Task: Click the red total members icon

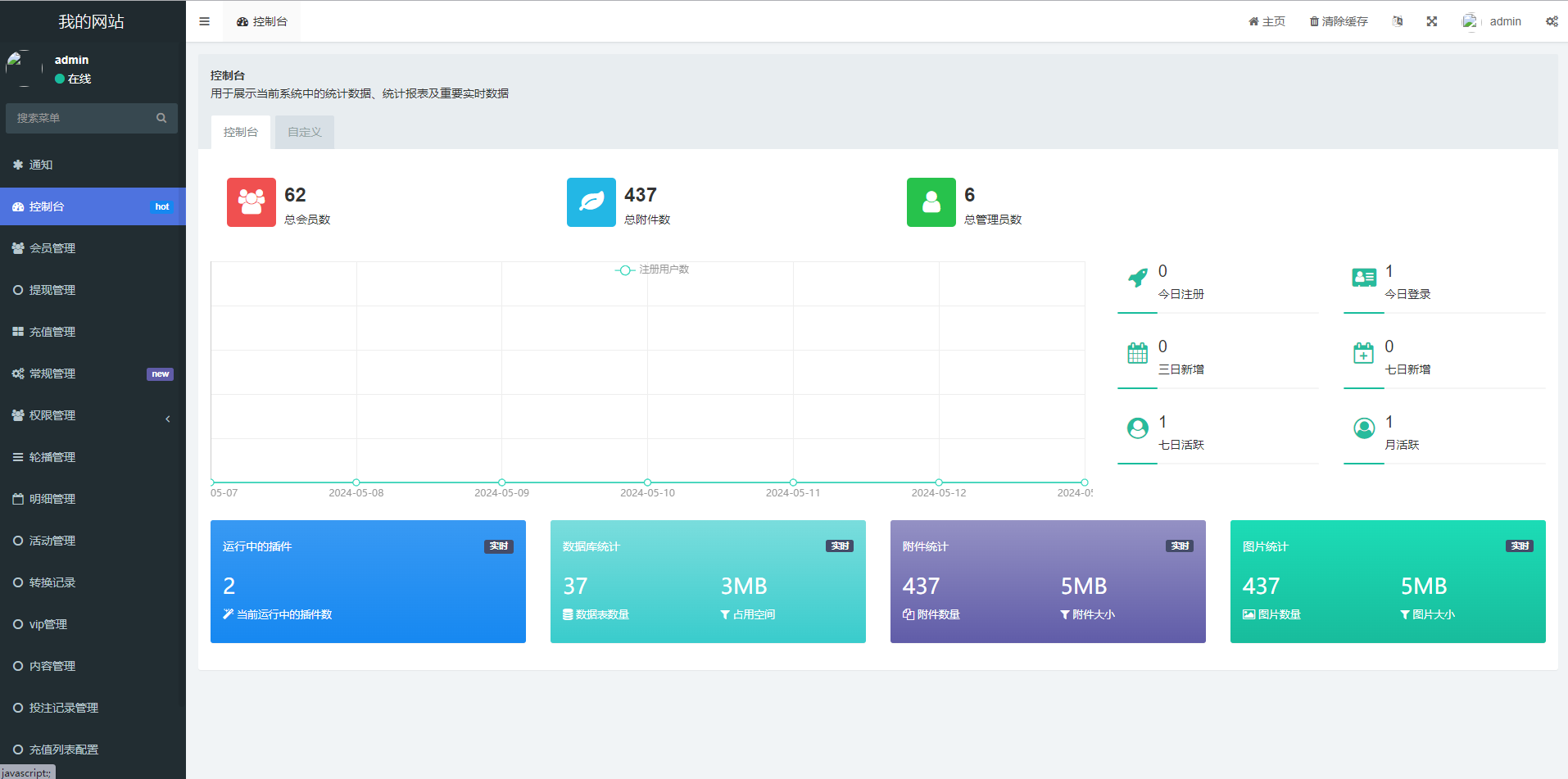Action: click(x=252, y=202)
